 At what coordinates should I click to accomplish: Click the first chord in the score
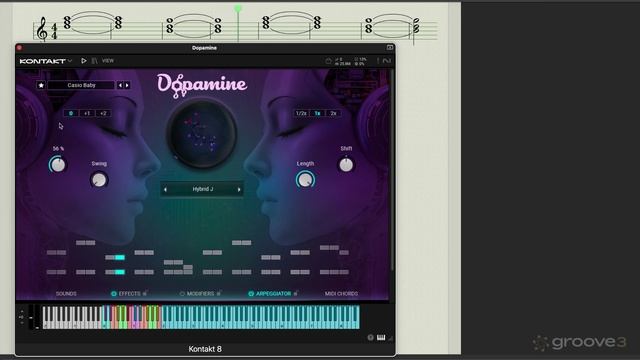[67, 22]
